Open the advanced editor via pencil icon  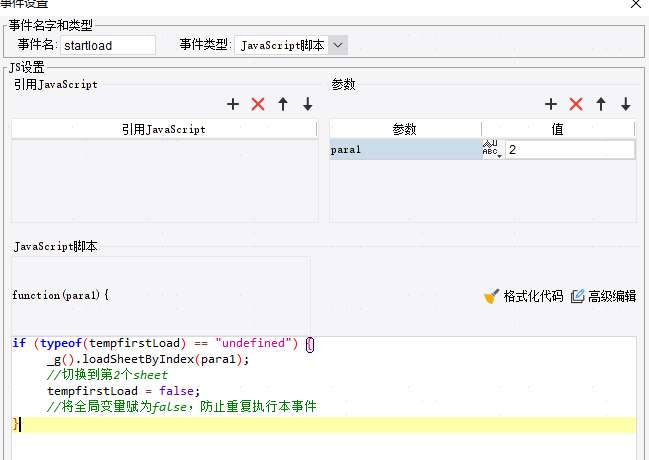(x=577, y=296)
